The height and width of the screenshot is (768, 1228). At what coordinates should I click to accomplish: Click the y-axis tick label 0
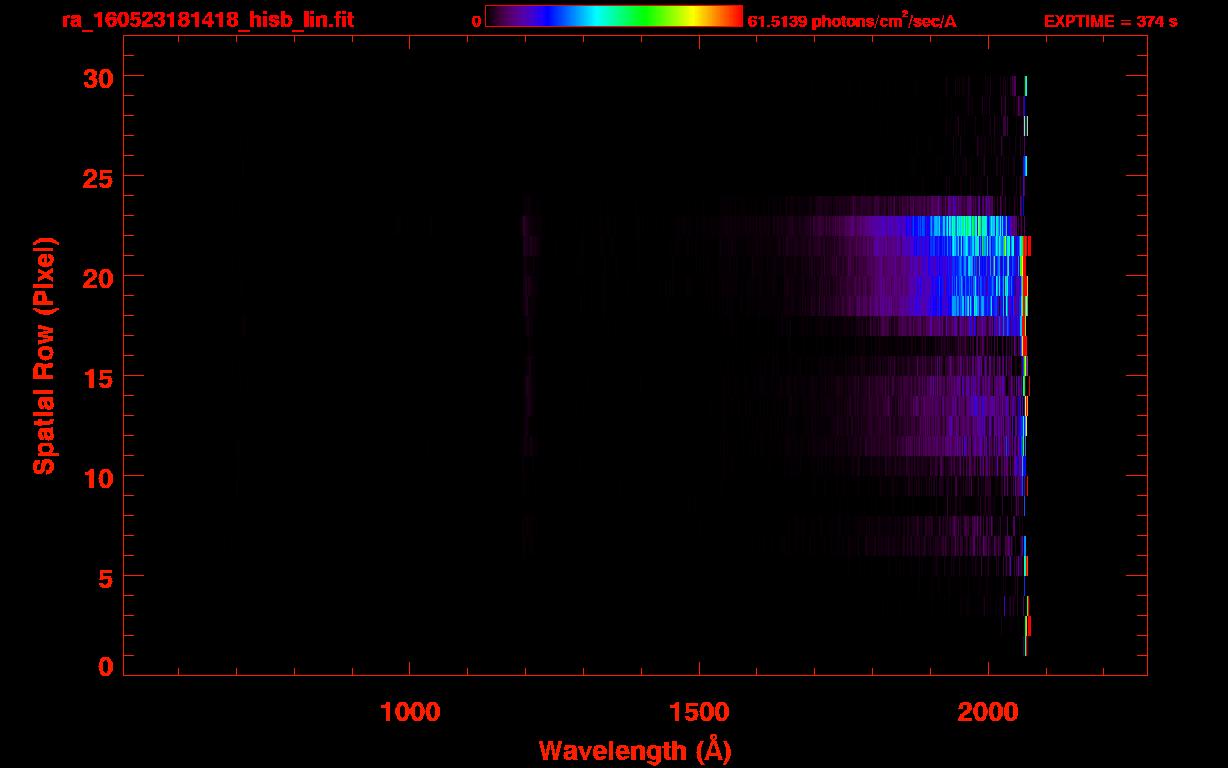coord(106,667)
